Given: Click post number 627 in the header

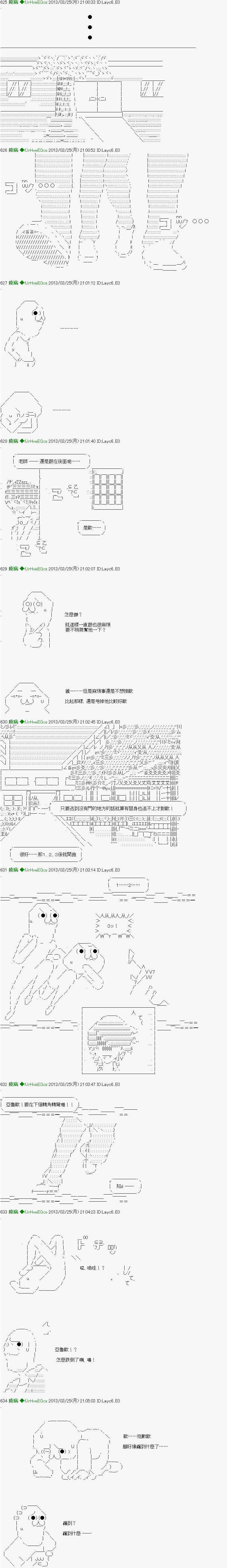Looking at the screenshot, I should [4, 283].
